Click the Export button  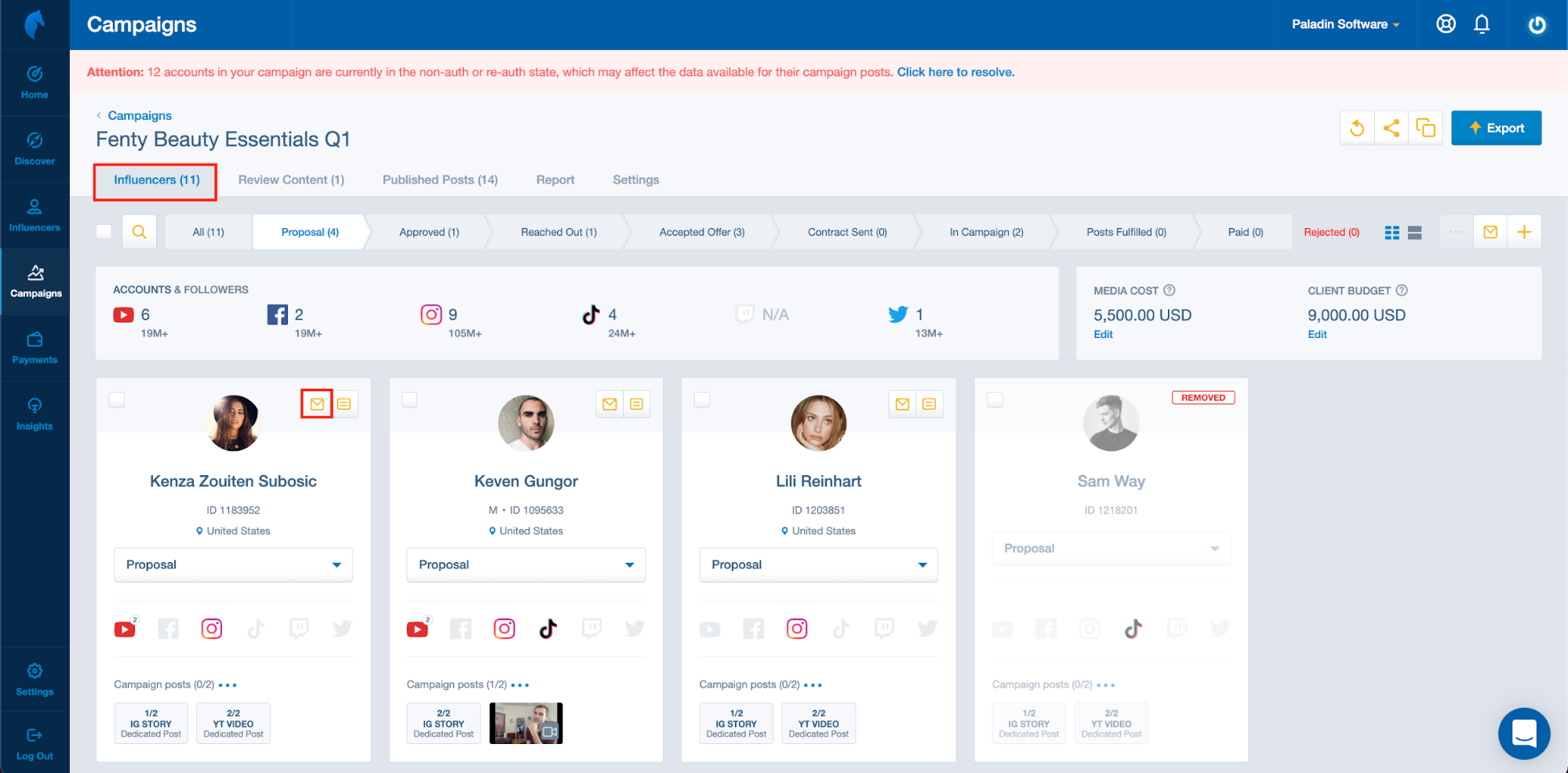[1497, 128]
